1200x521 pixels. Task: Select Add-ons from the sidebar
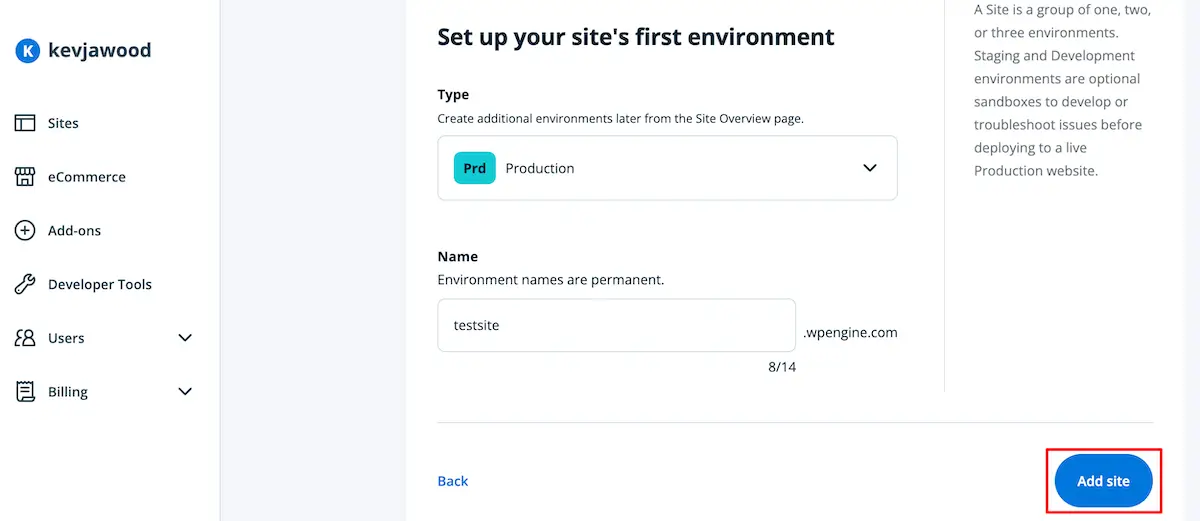click(75, 231)
